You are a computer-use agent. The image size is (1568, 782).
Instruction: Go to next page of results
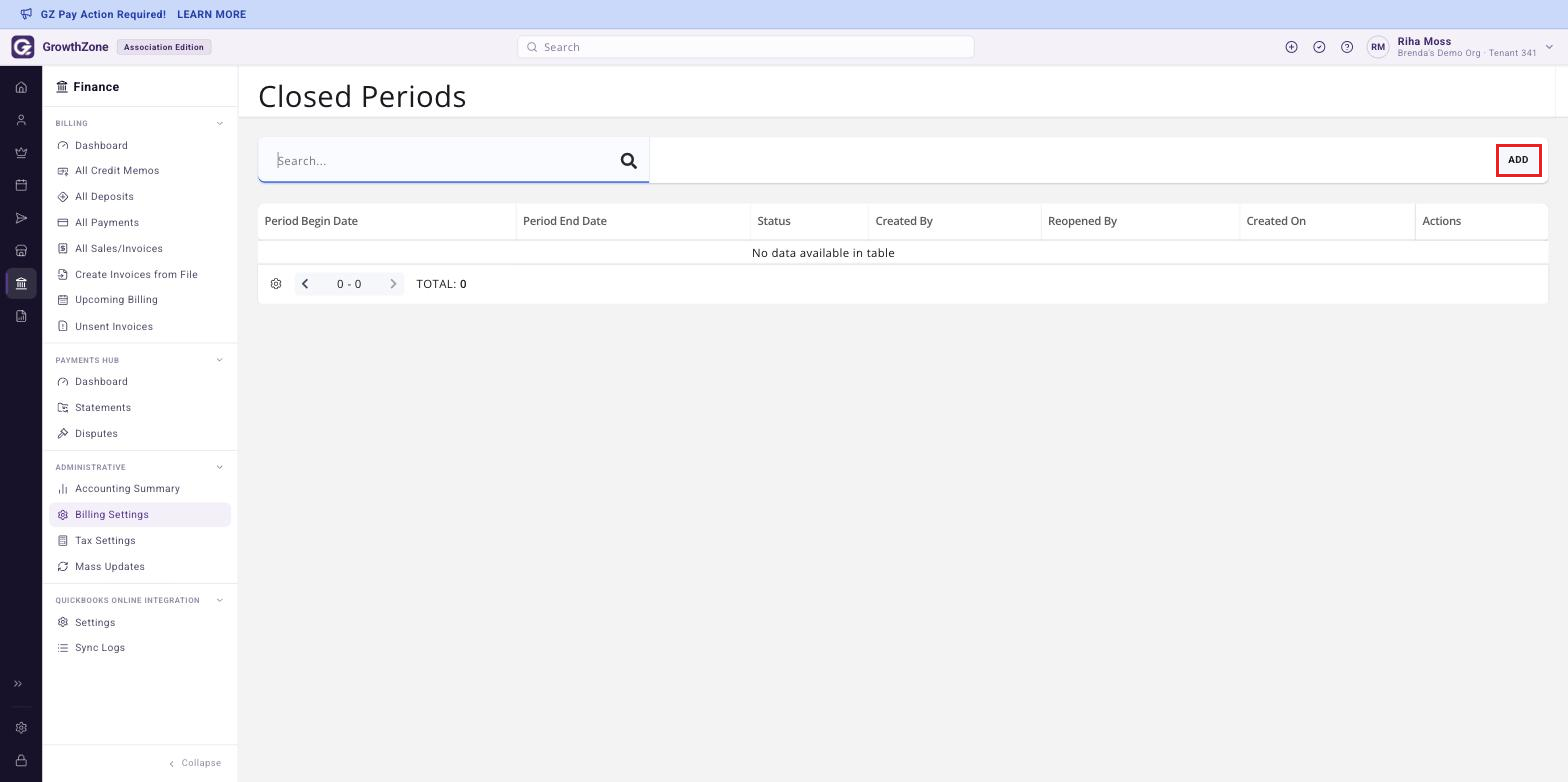click(x=393, y=284)
